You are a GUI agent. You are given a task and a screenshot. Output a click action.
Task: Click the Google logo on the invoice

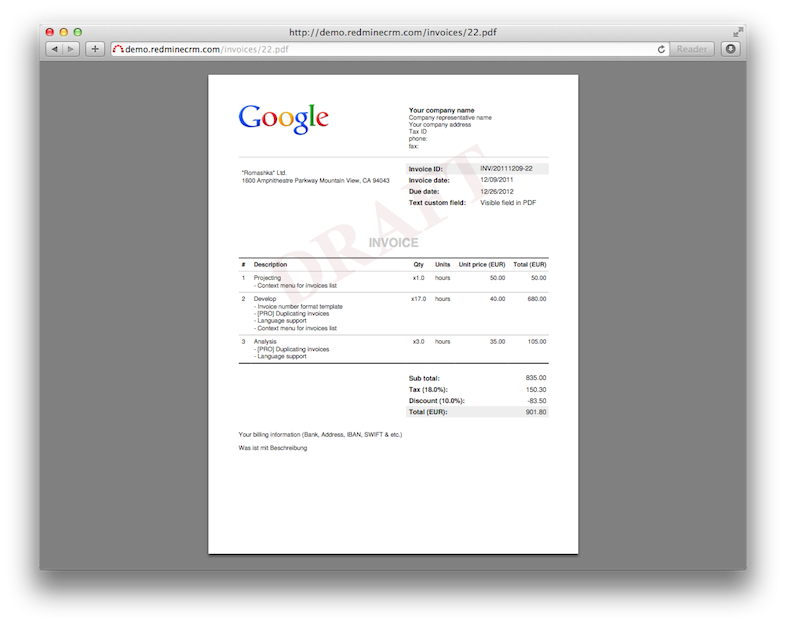[283, 118]
